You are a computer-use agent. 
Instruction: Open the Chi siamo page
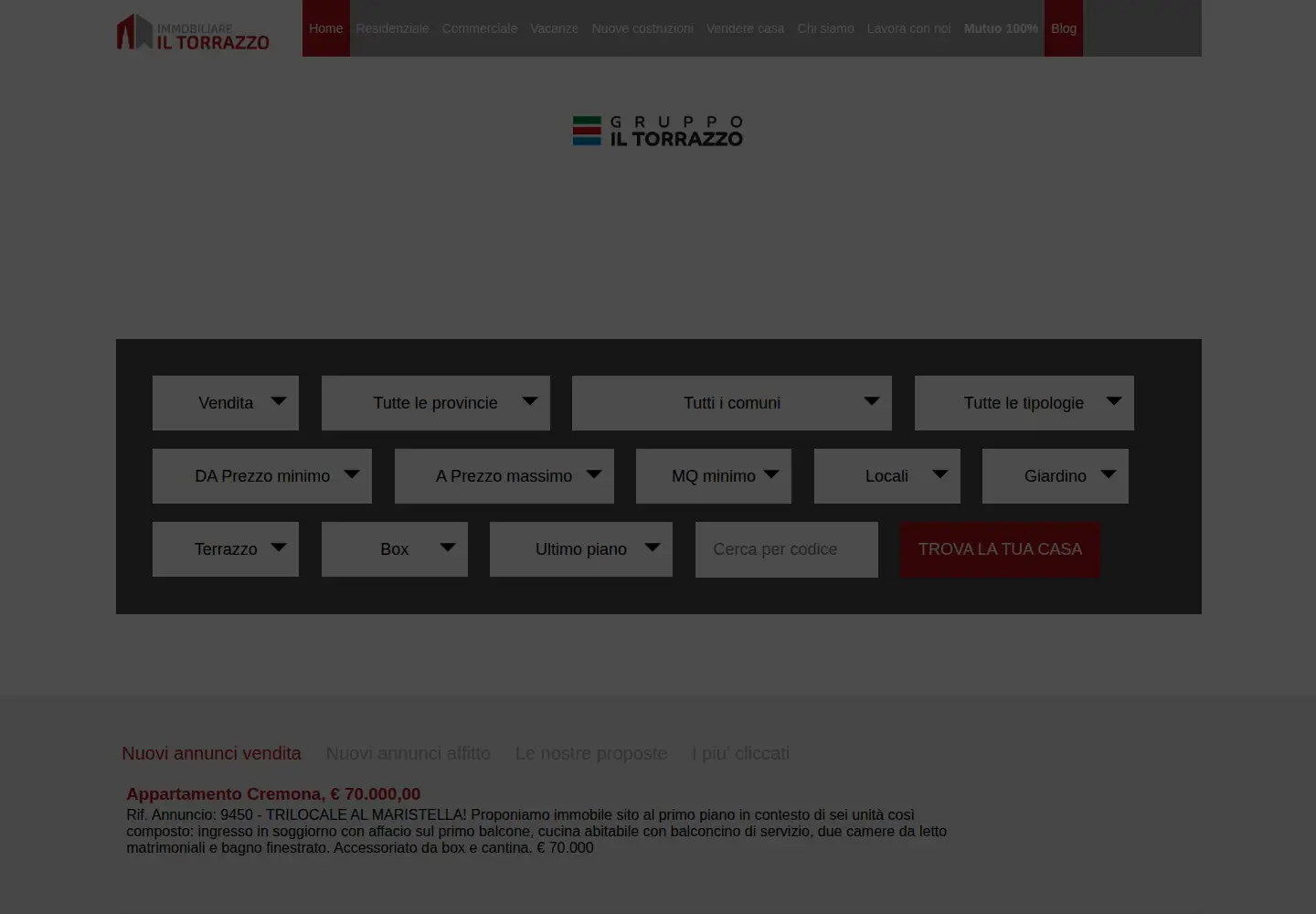[825, 28]
